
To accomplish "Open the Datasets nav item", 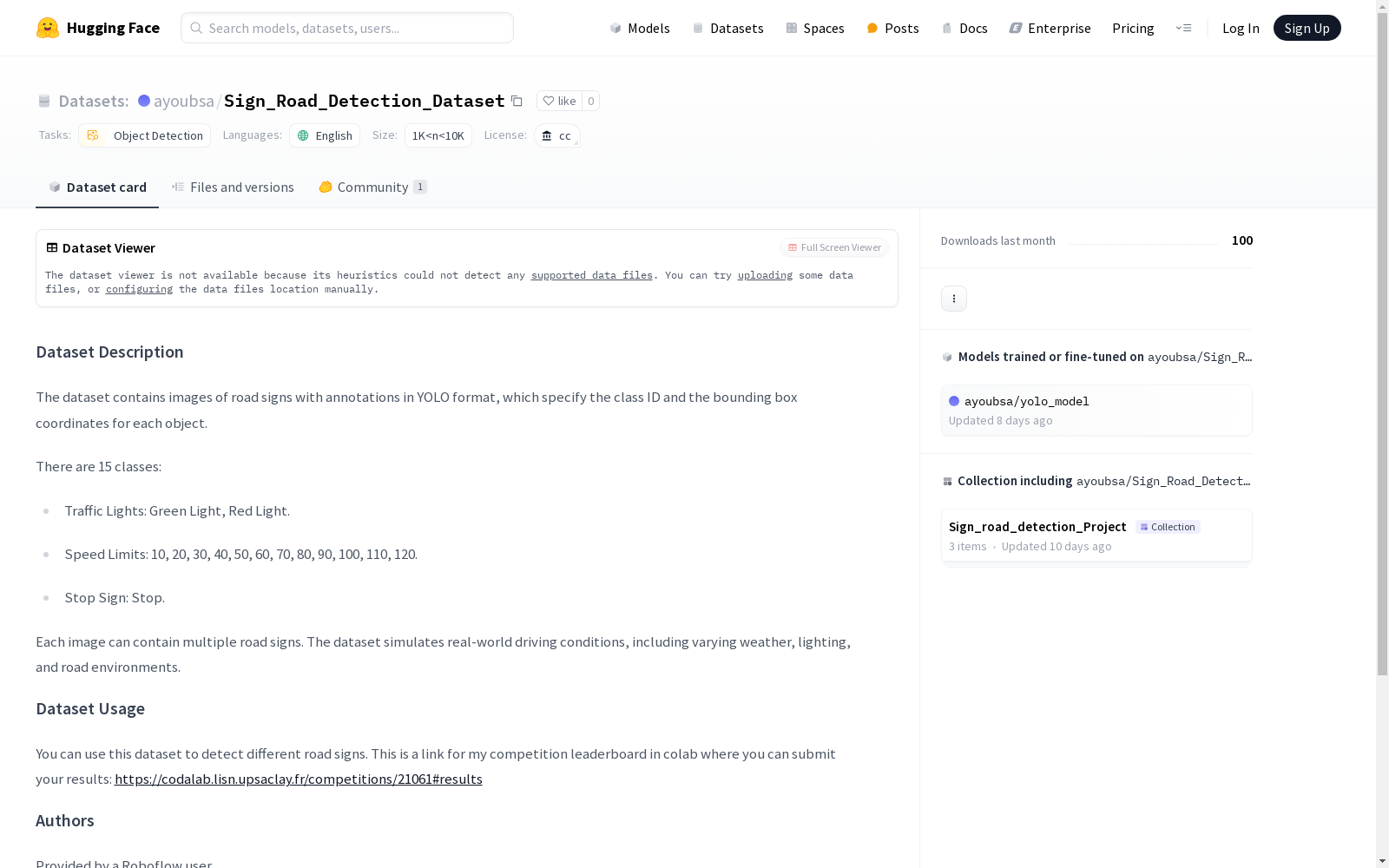I will (727, 28).
